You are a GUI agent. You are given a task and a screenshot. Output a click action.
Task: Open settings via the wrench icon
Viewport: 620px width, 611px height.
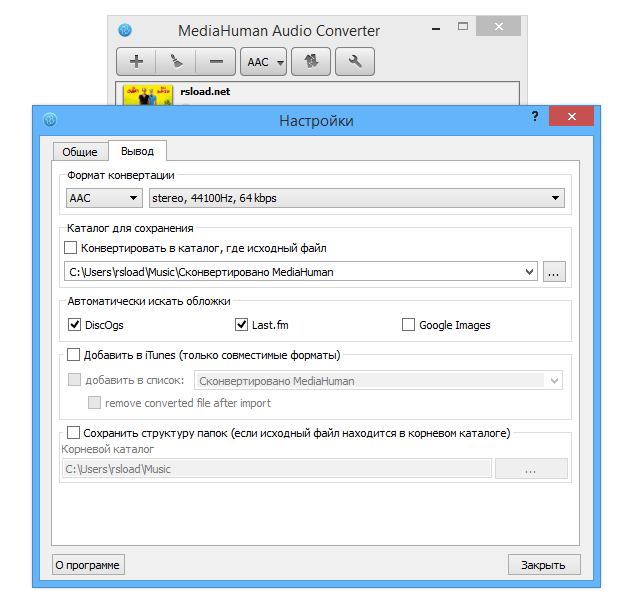(x=355, y=62)
